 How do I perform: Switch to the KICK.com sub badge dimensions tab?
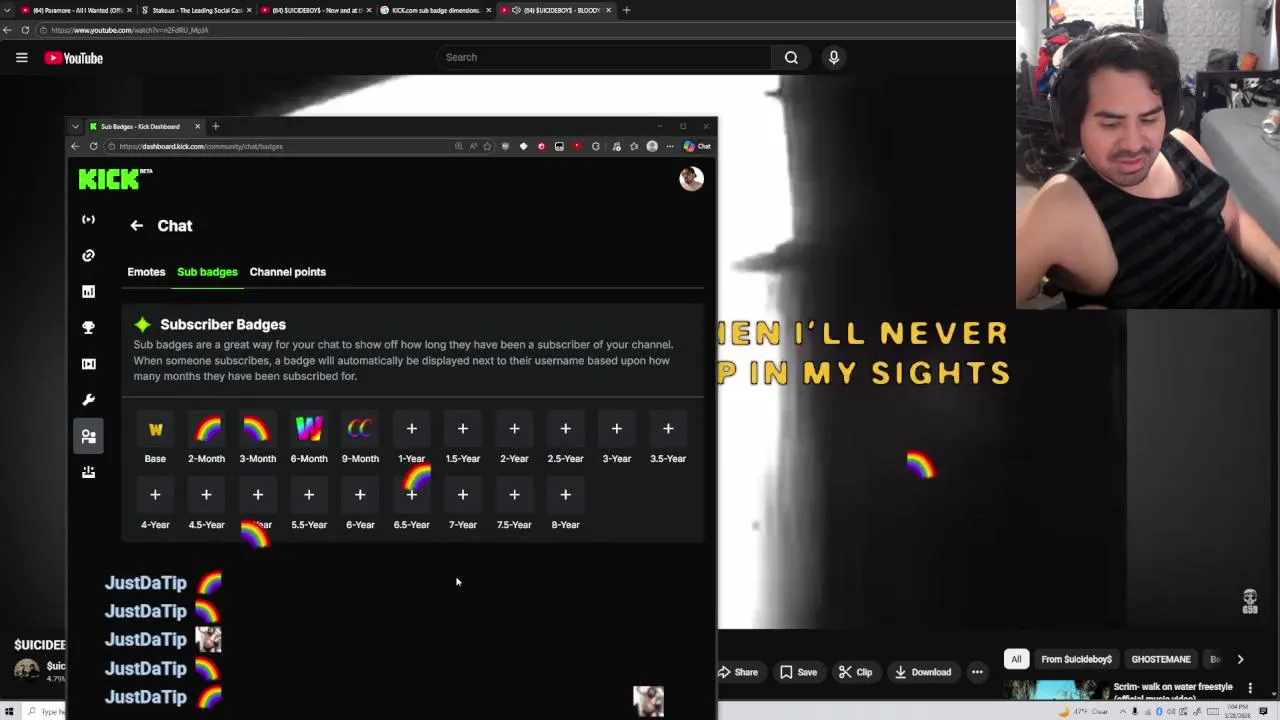(x=435, y=10)
